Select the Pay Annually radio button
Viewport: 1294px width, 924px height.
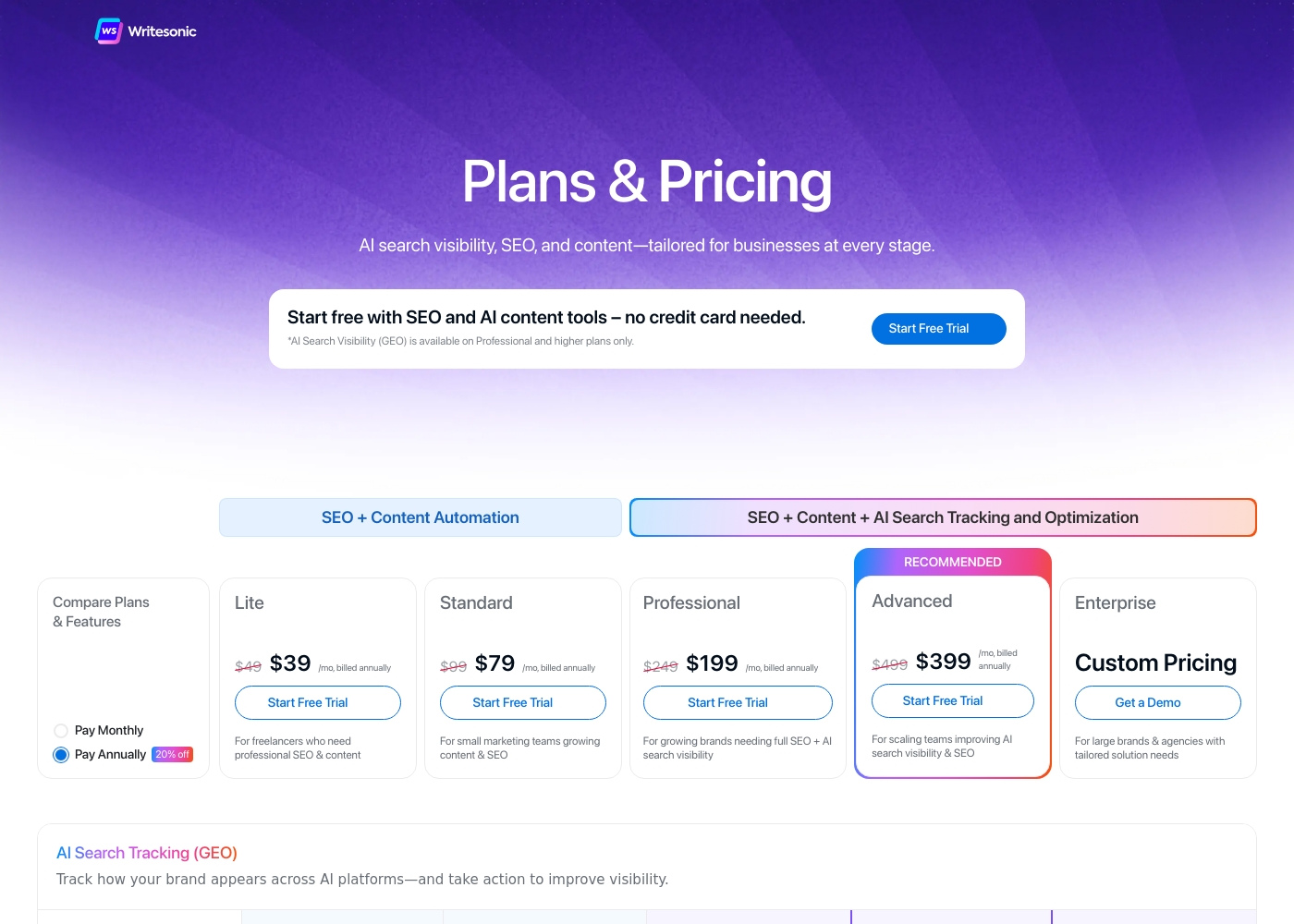tap(61, 755)
